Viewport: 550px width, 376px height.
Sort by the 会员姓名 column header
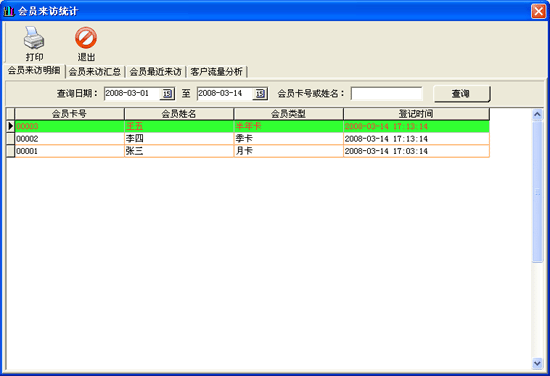(x=179, y=114)
